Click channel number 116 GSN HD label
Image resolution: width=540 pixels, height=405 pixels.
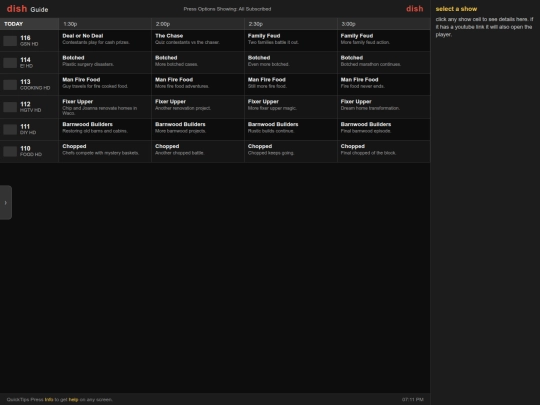coord(29,41)
